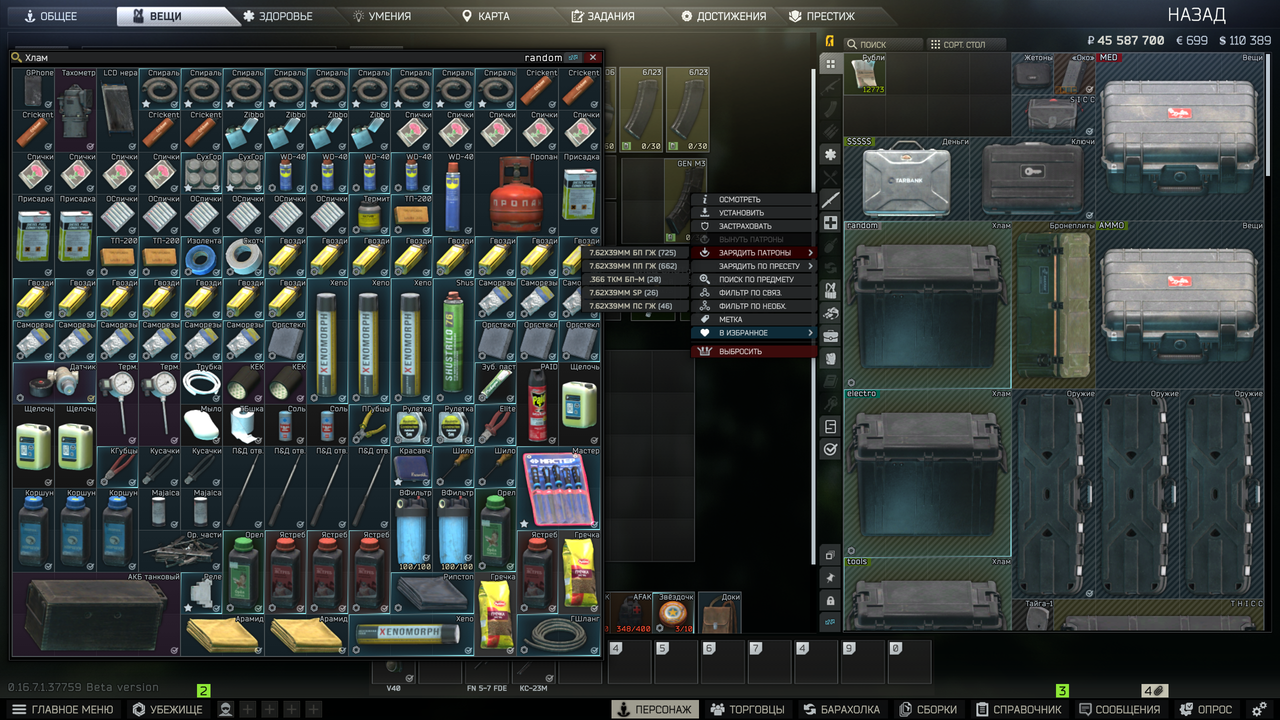Choose Метка in the context menu
The width and height of the screenshot is (1280, 720).
point(754,319)
